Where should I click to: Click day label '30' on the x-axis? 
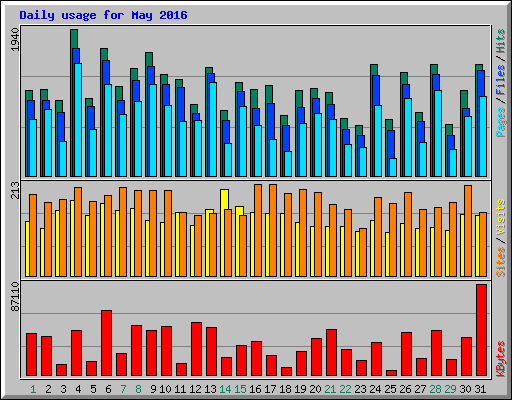(465, 389)
